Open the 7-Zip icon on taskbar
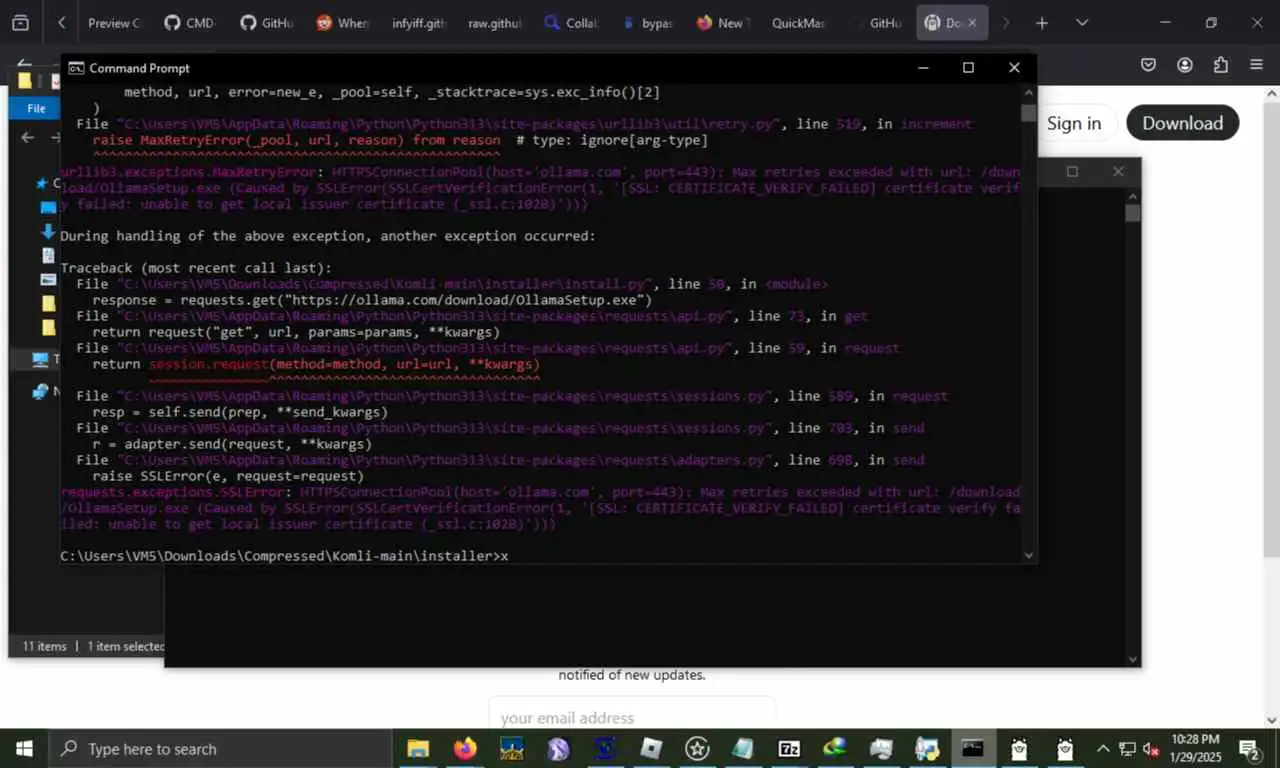 pyautogui.click(x=790, y=748)
